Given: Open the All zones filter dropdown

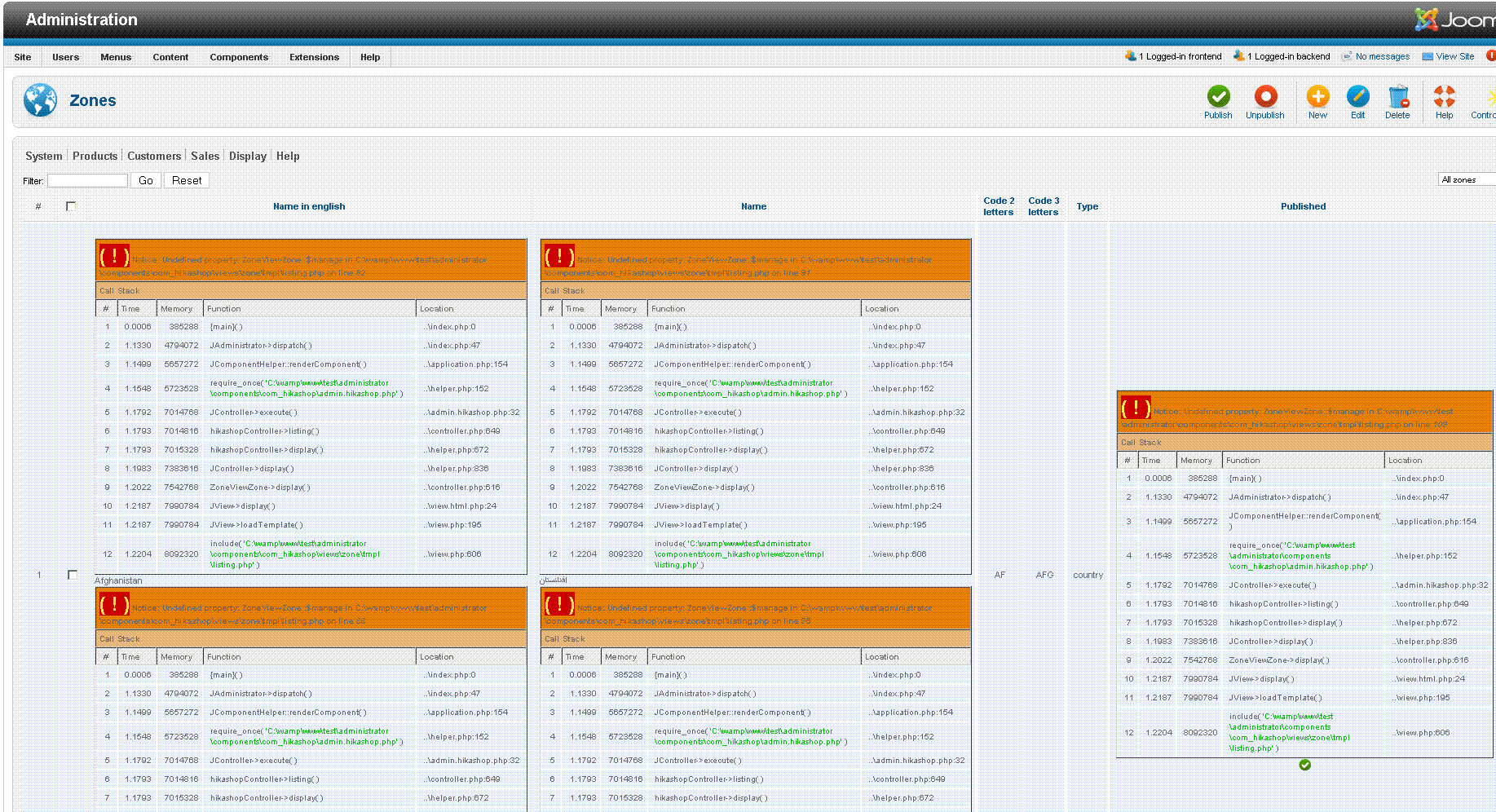Looking at the screenshot, I should pyautogui.click(x=1467, y=179).
